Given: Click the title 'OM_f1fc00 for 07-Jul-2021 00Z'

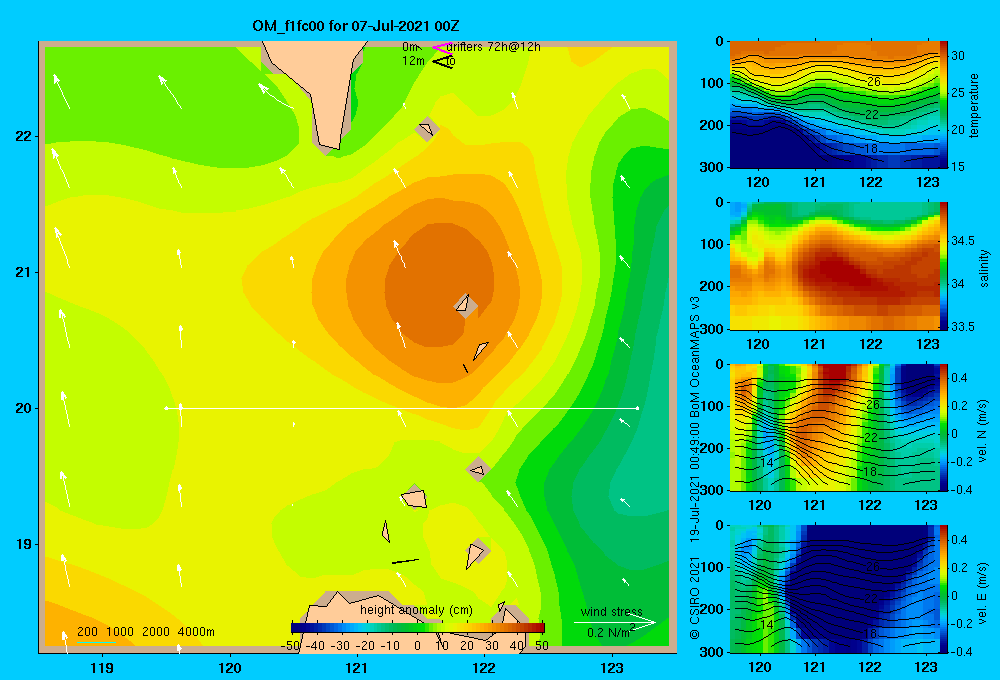Looking at the screenshot, I should click(x=356, y=26).
